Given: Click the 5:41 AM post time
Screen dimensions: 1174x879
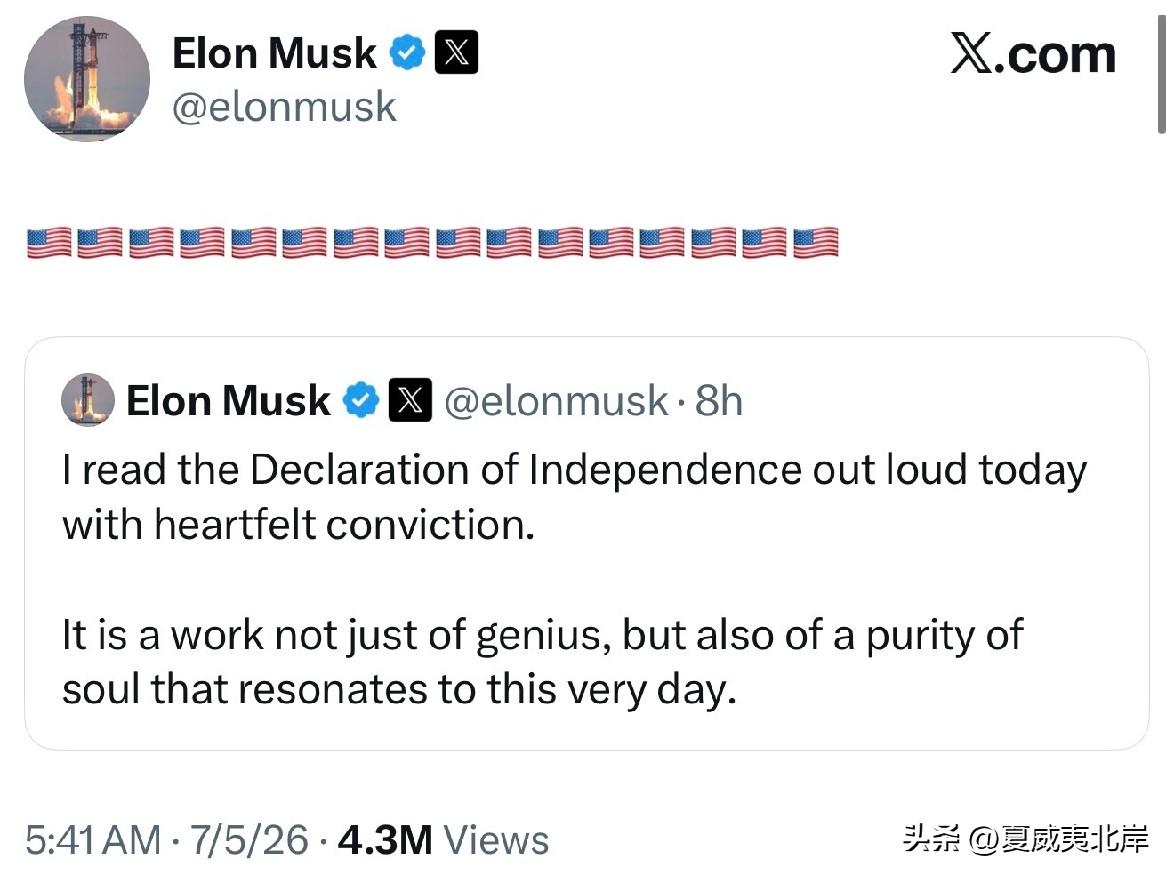Looking at the screenshot, I should click(x=93, y=840).
